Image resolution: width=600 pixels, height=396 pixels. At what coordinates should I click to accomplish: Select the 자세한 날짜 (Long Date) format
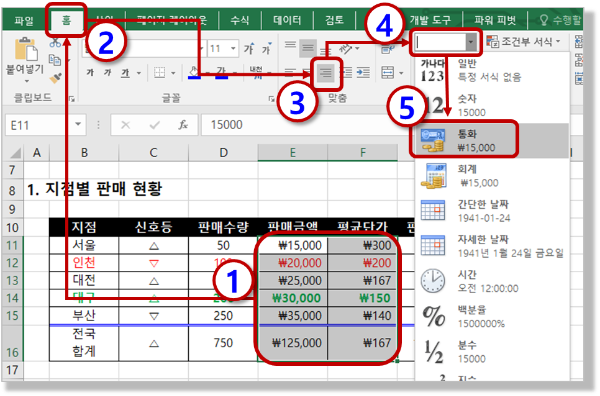pyautogui.click(x=492, y=246)
